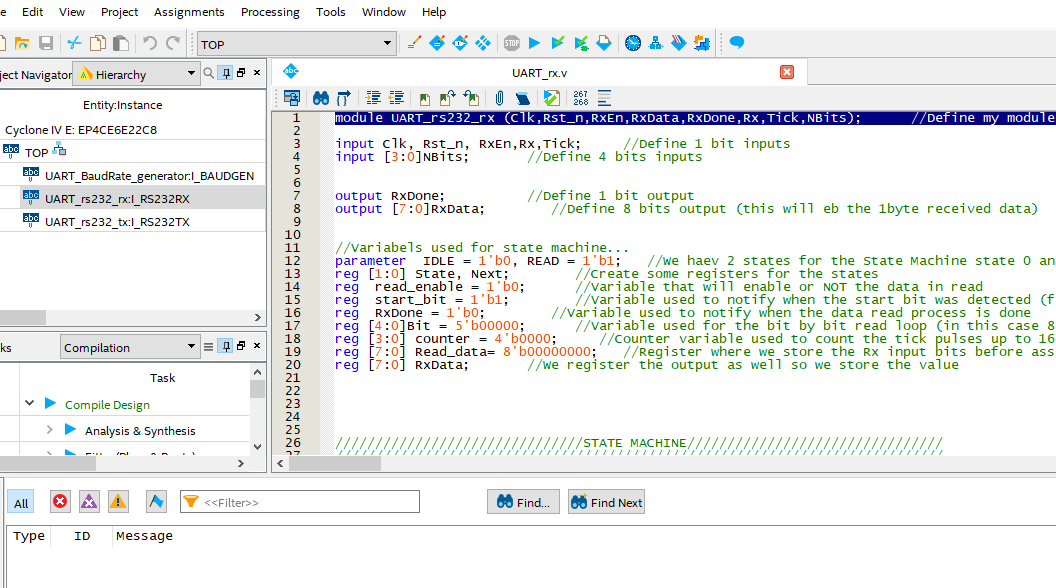Save the current file with the disk icon
The width and height of the screenshot is (1056, 588).
46,44
